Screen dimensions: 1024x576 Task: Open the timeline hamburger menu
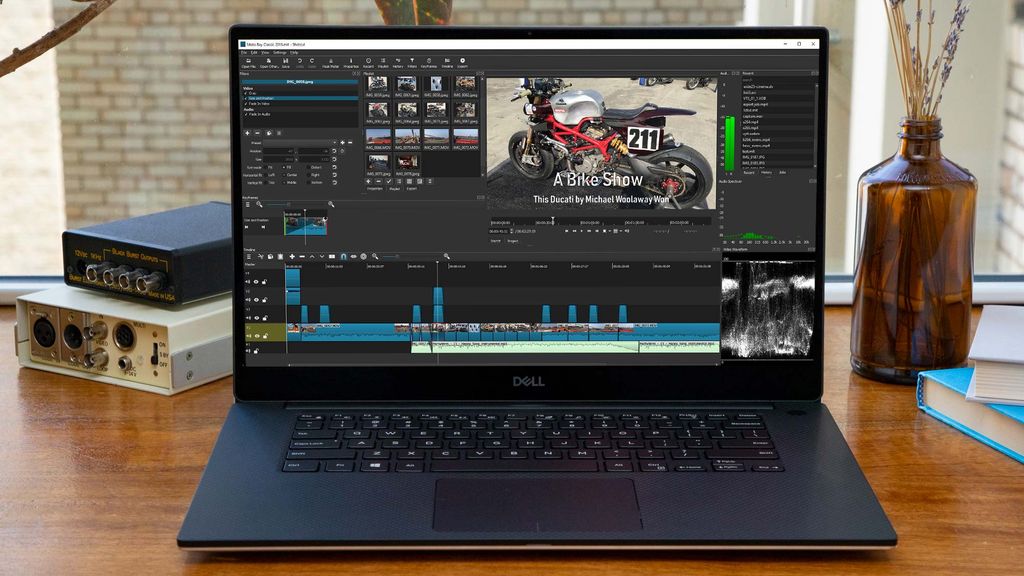[x=249, y=256]
